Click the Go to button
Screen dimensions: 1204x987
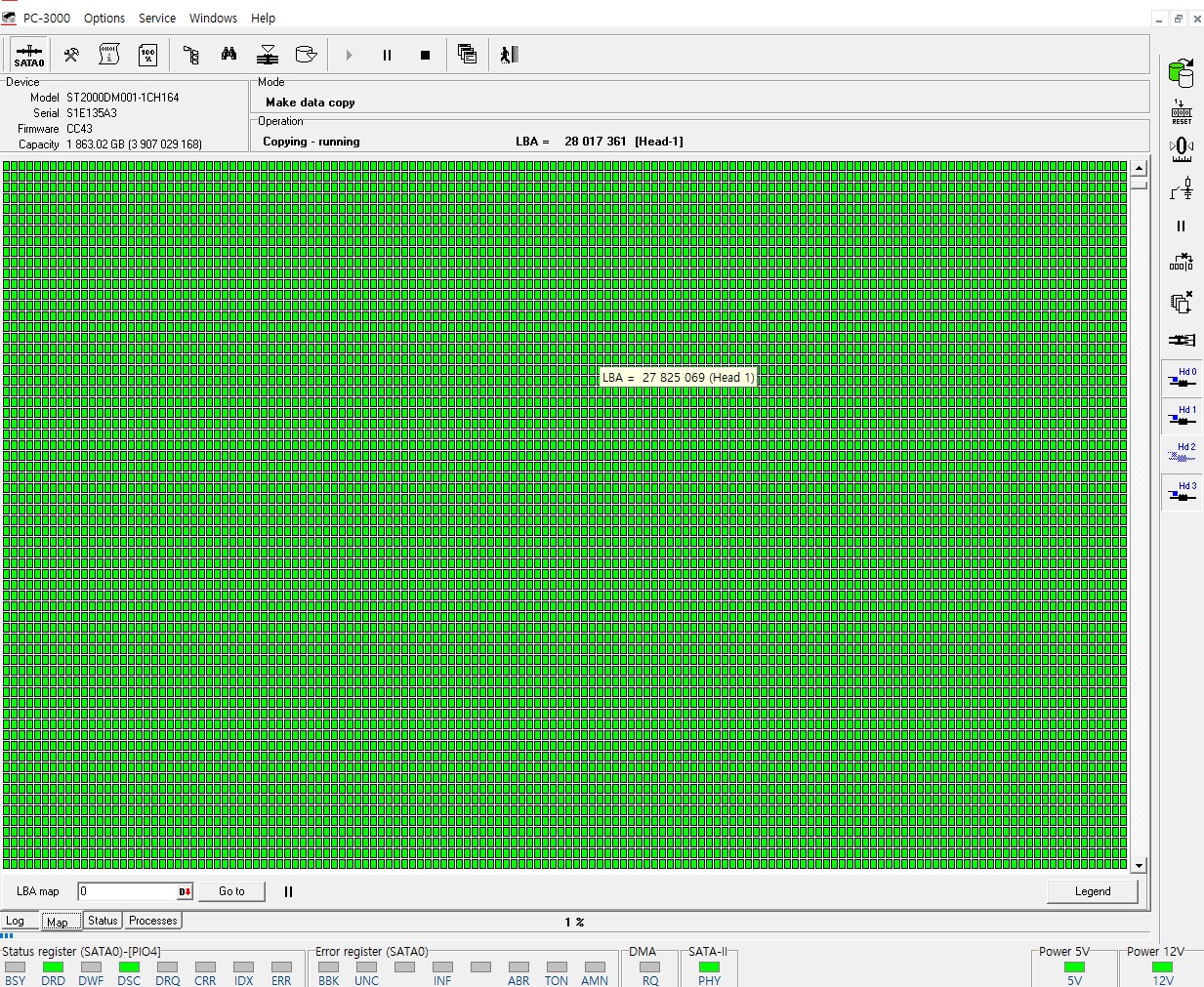point(231,891)
